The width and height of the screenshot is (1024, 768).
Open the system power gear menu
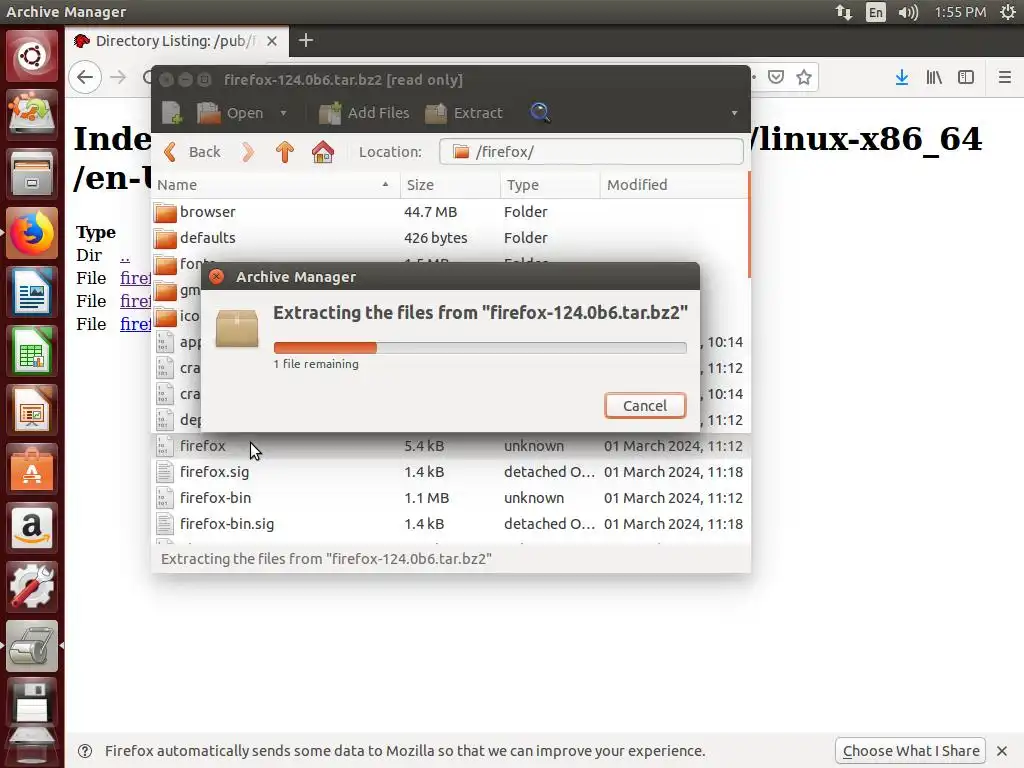coord(1008,12)
